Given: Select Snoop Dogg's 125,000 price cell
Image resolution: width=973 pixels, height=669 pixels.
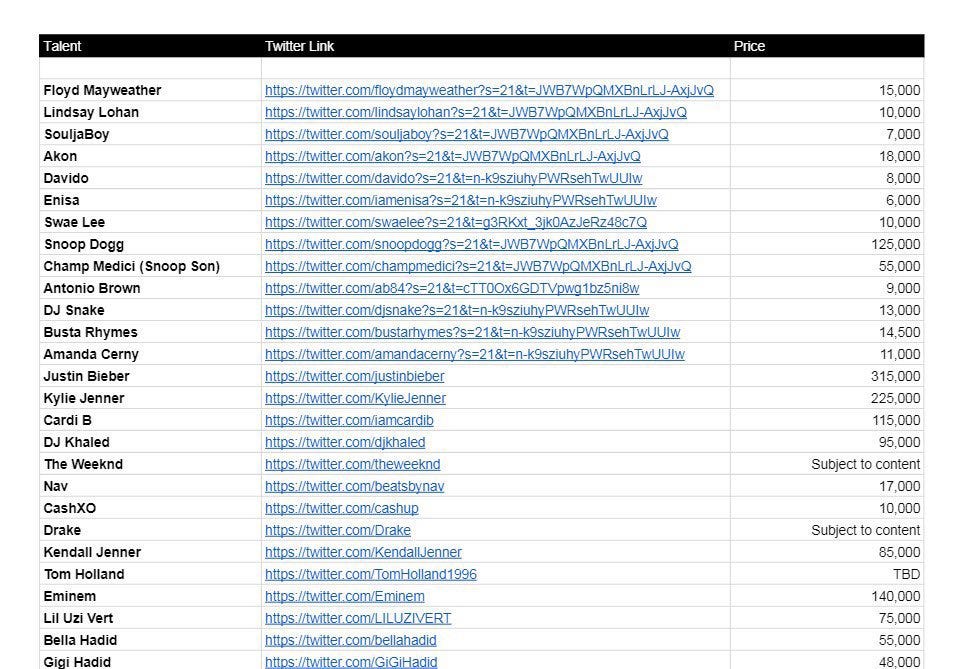Looking at the screenshot, I should tap(827, 245).
